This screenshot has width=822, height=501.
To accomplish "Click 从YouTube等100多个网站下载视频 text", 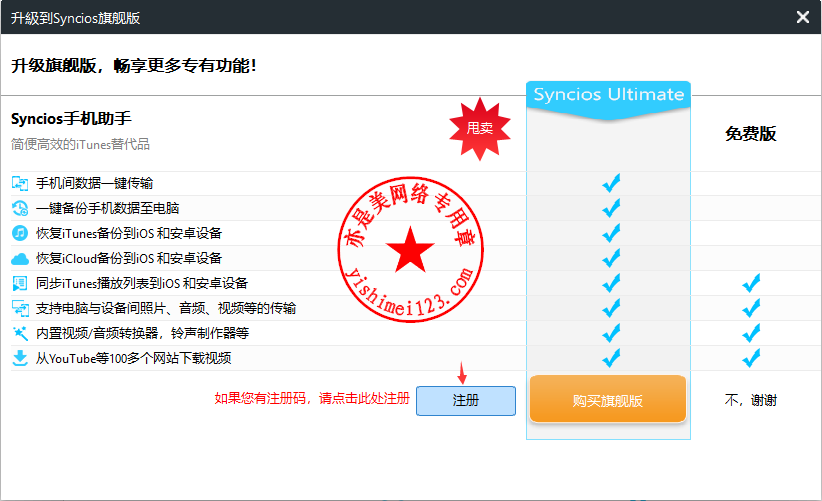I will click(x=133, y=358).
